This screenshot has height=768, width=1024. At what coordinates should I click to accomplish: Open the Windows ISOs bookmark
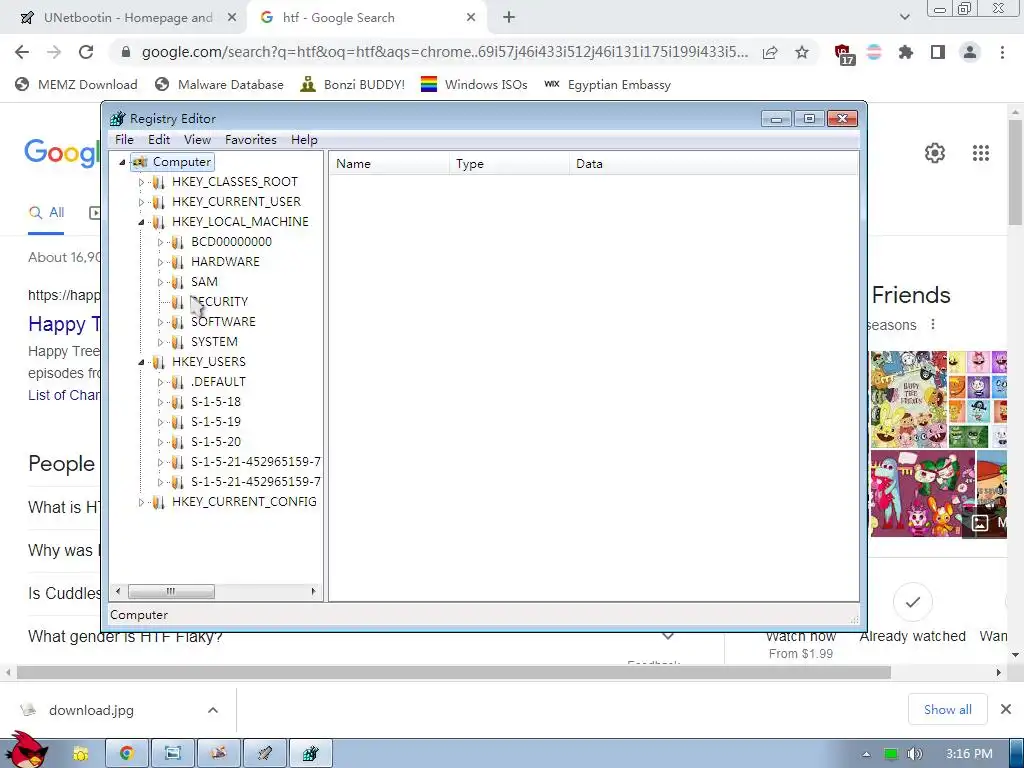pyautogui.click(x=474, y=85)
